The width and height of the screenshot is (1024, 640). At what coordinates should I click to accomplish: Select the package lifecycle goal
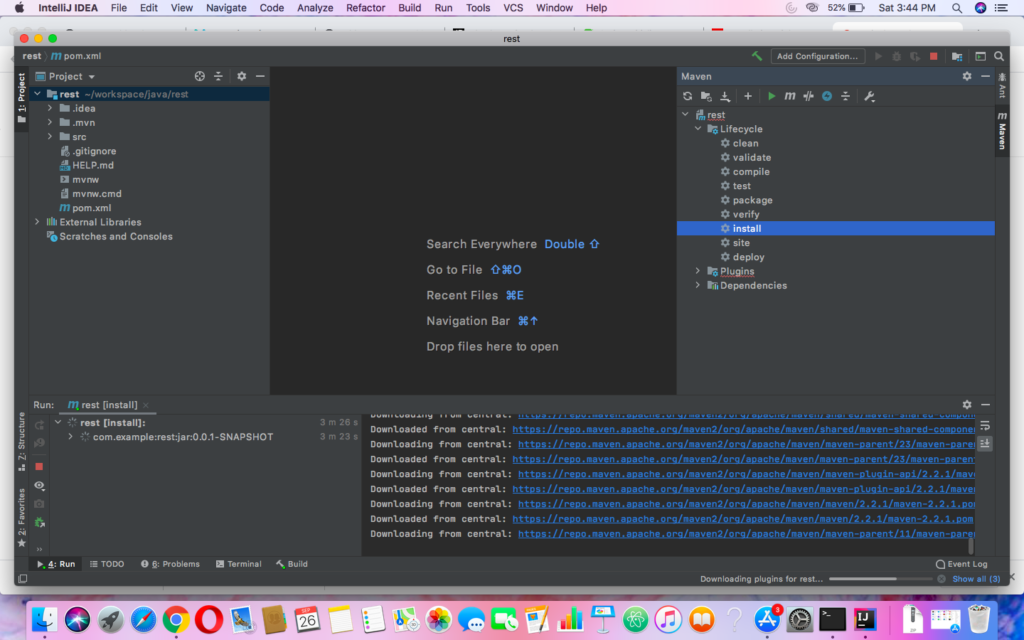click(752, 200)
